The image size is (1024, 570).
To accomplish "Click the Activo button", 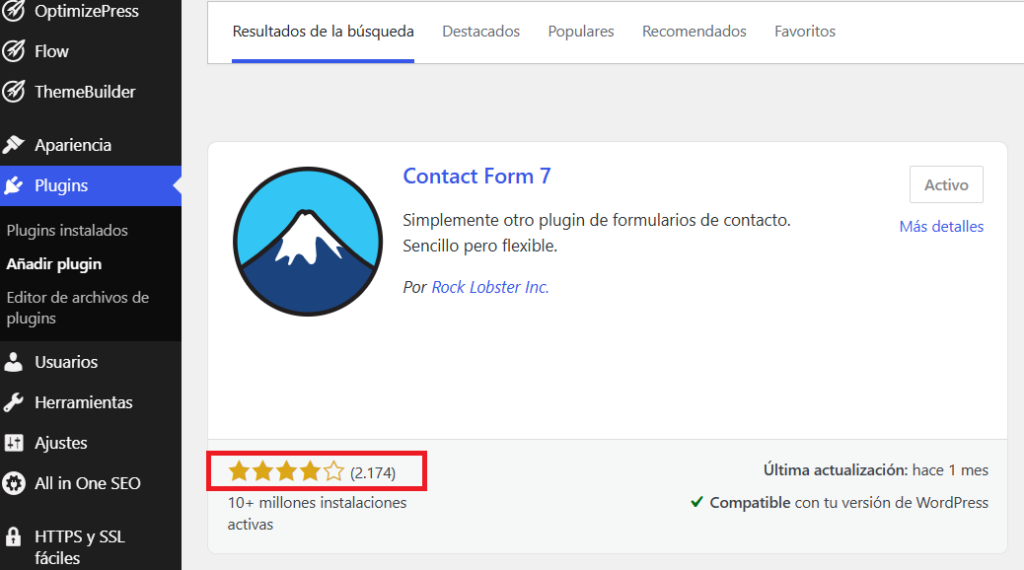I will click(946, 185).
